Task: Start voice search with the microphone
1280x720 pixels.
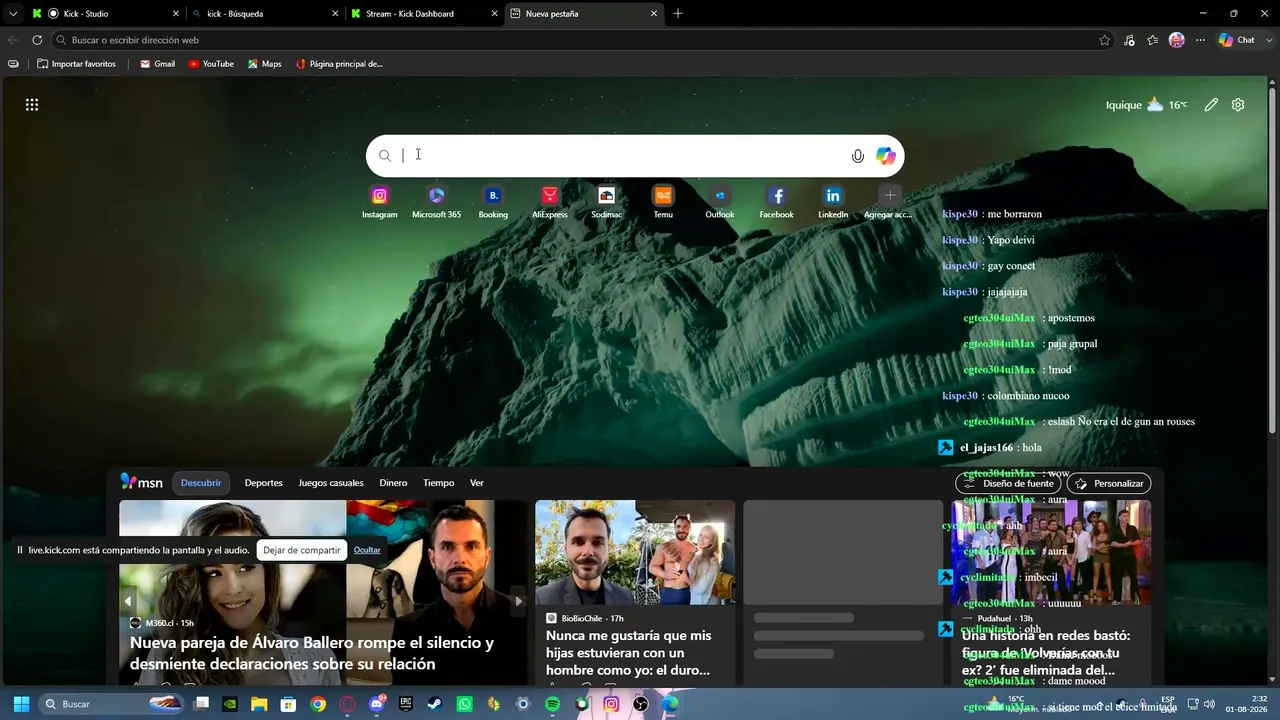Action: pyautogui.click(x=857, y=156)
